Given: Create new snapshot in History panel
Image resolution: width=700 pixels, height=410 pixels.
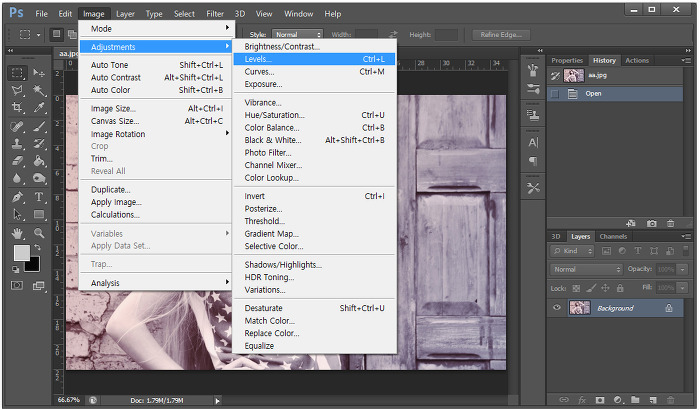Looking at the screenshot, I should click(652, 223).
